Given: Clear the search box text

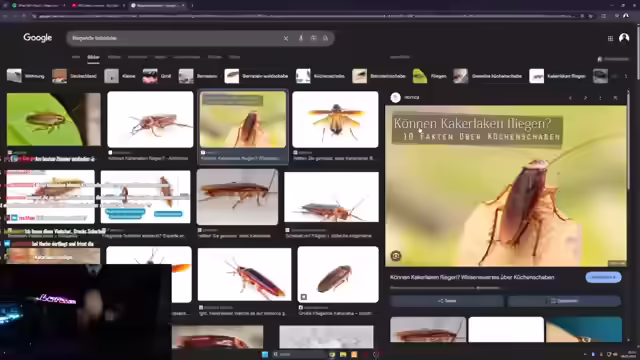Looking at the screenshot, I should pos(286,38).
